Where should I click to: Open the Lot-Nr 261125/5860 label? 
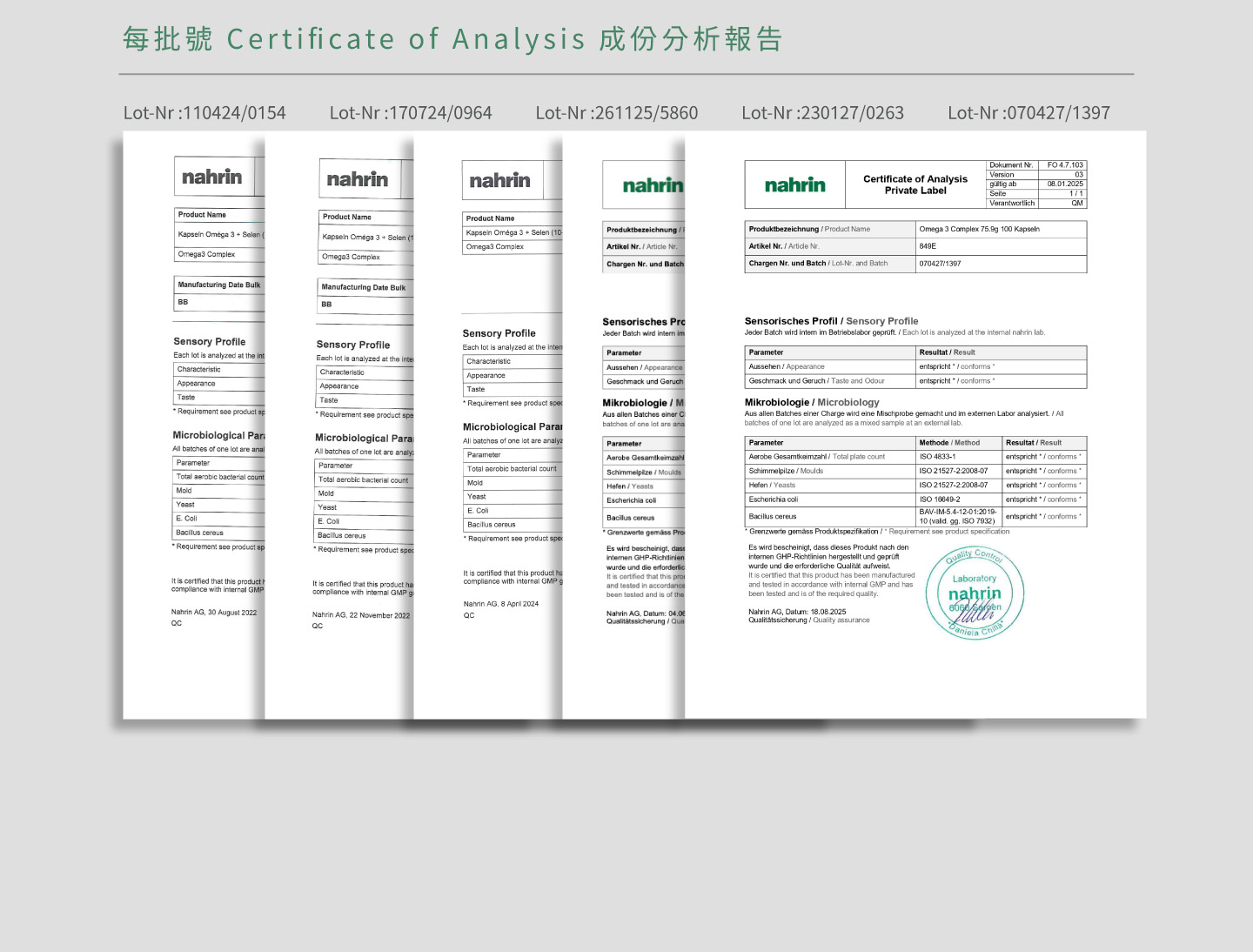point(617,113)
